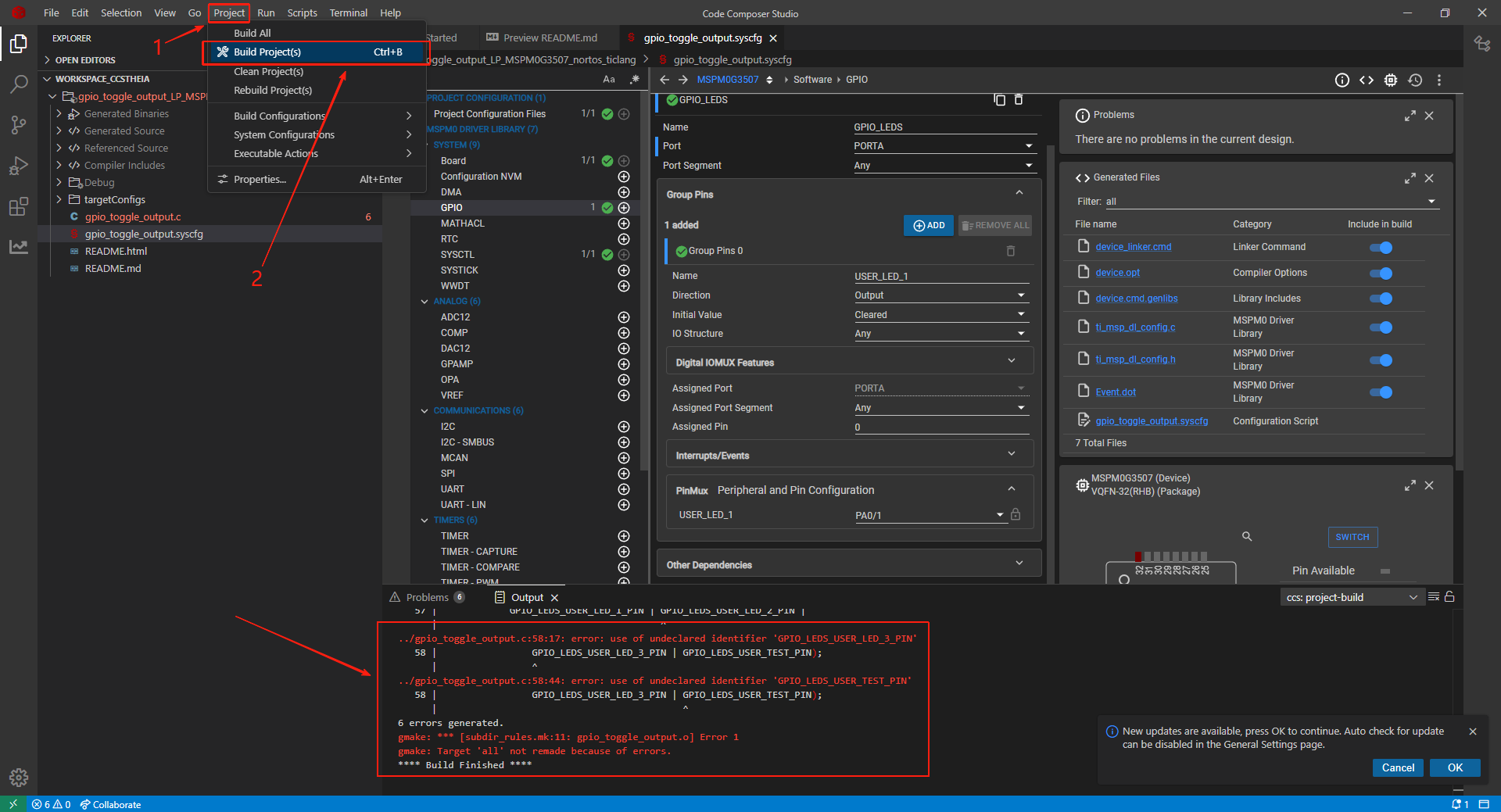
Task: Expand Interrupts/Events section
Action: [849, 455]
